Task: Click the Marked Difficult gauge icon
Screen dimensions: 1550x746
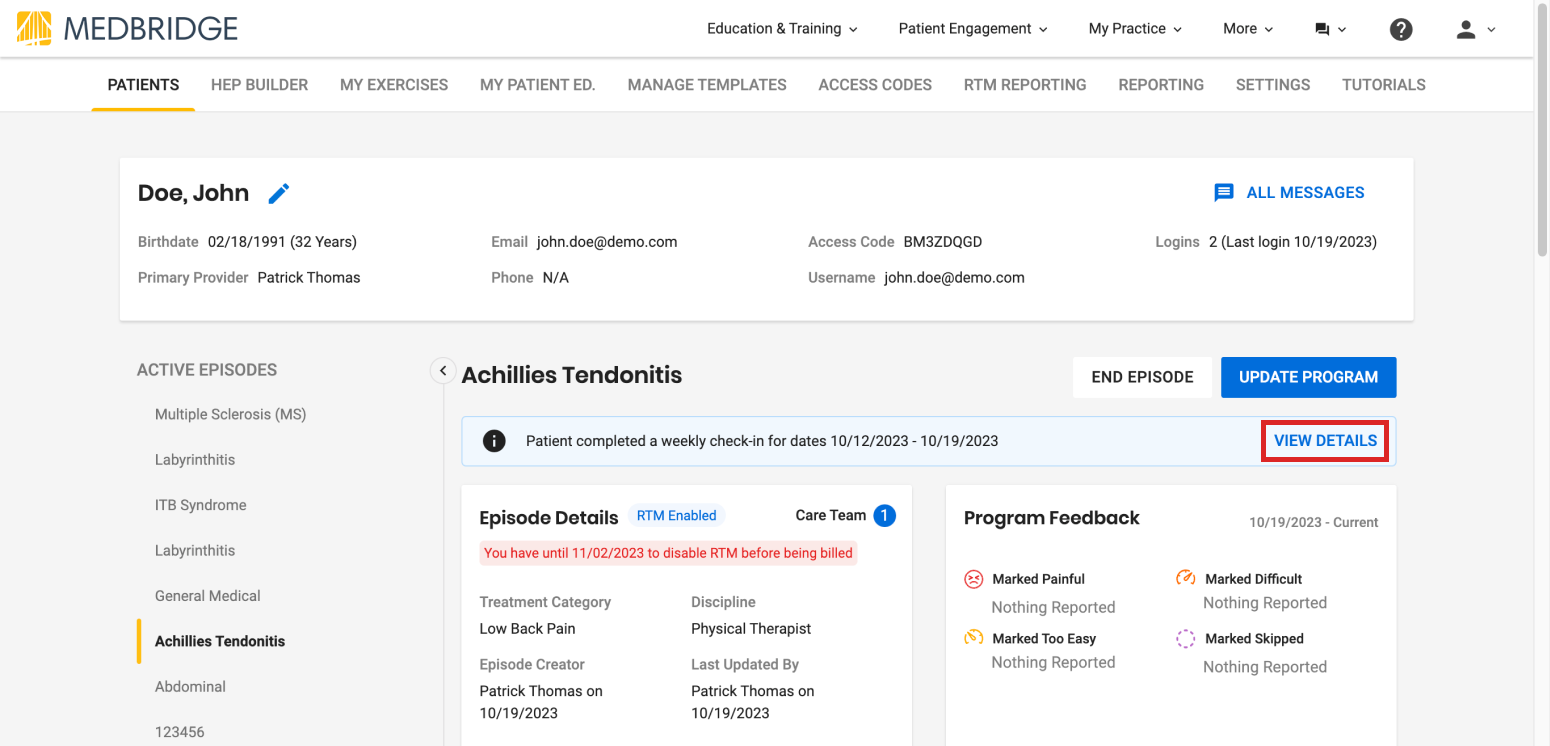Action: 1186,578
